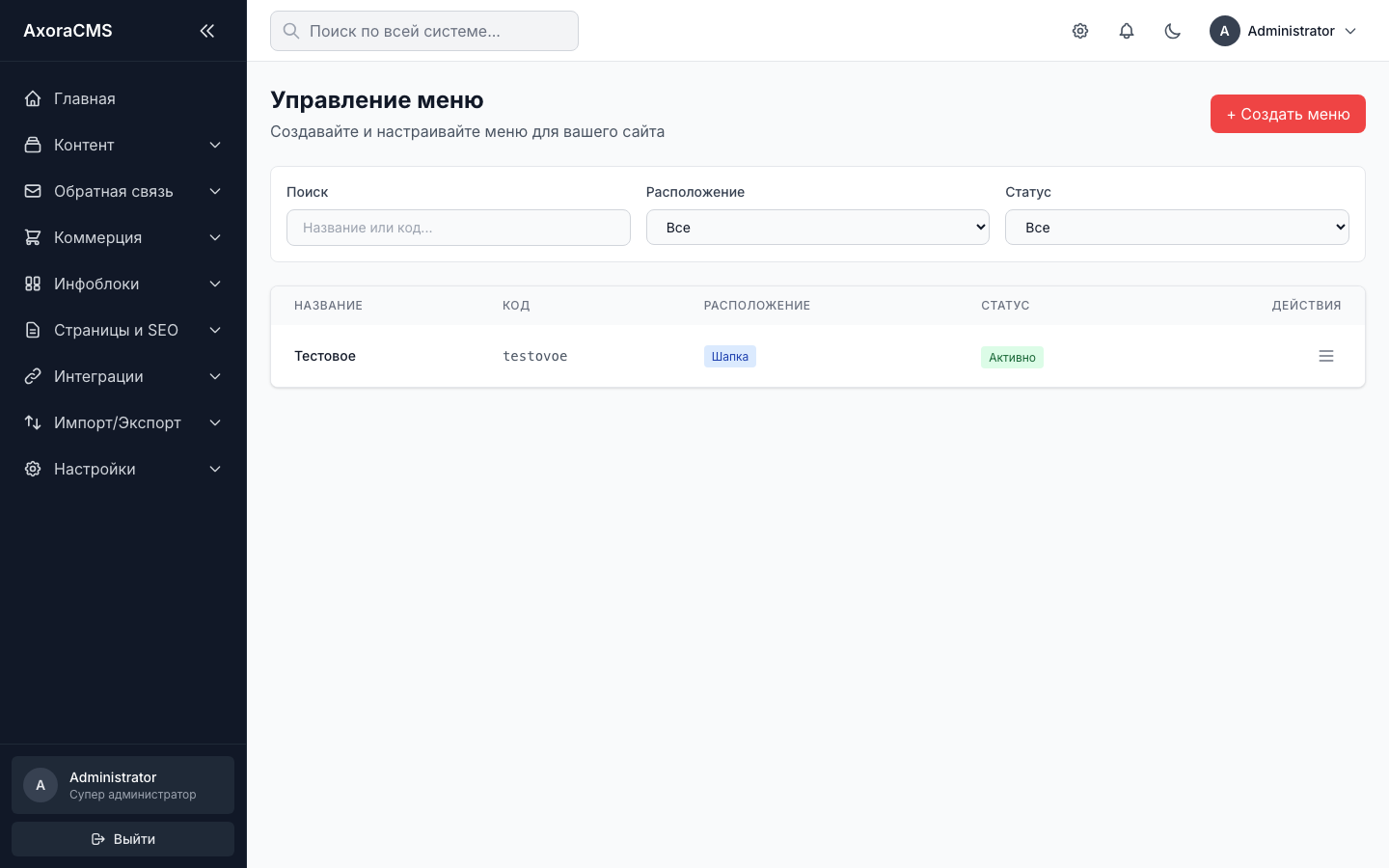Click the Контент section icon
This screenshot has height=868, width=1389.
point(33,145)
